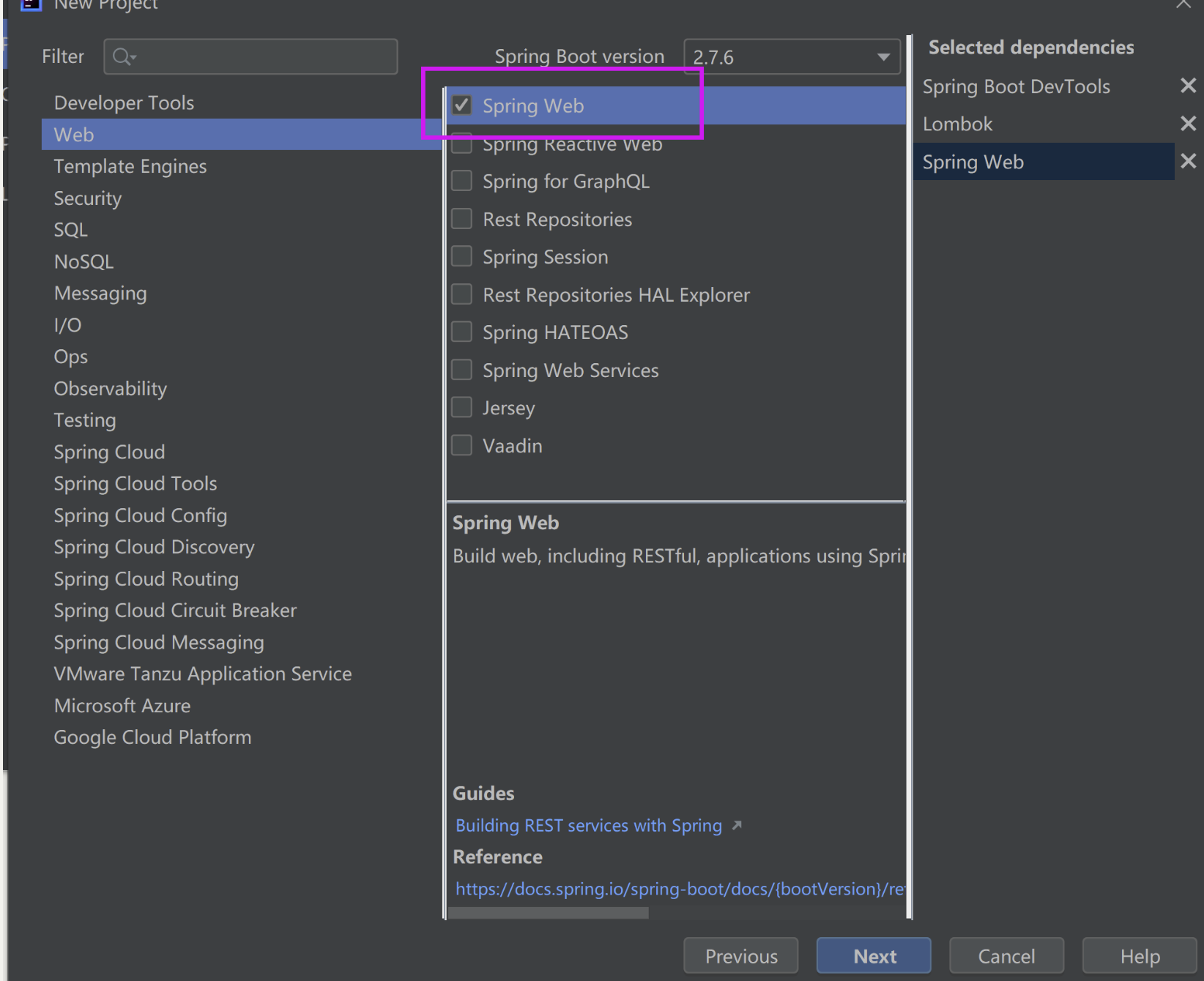Tick the Spring Session checkbox
Screen dimensions: 1204x981
pos(461,256)
